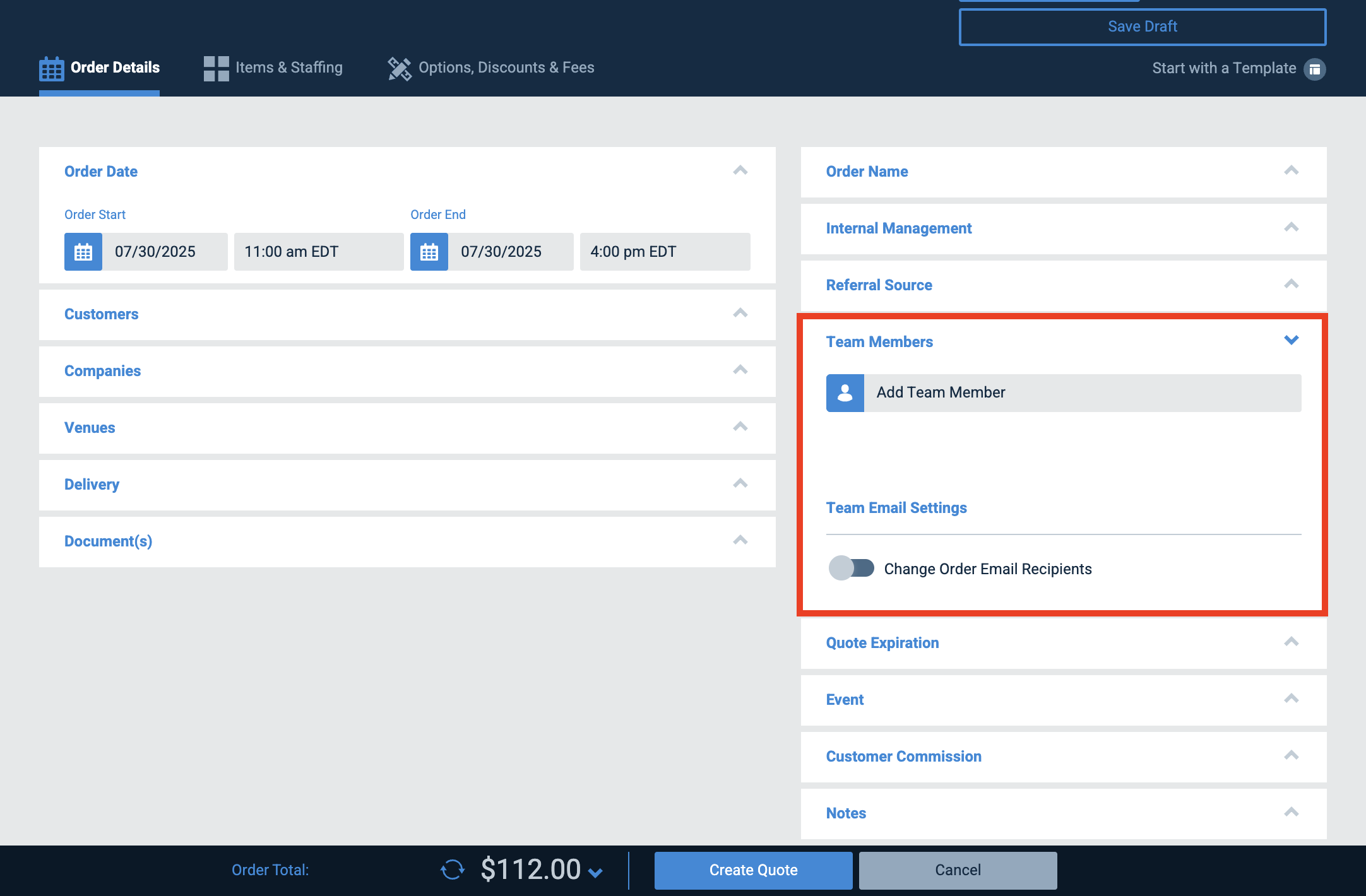Click the order start date 07/30/2025 field

(x=165, y=252)
